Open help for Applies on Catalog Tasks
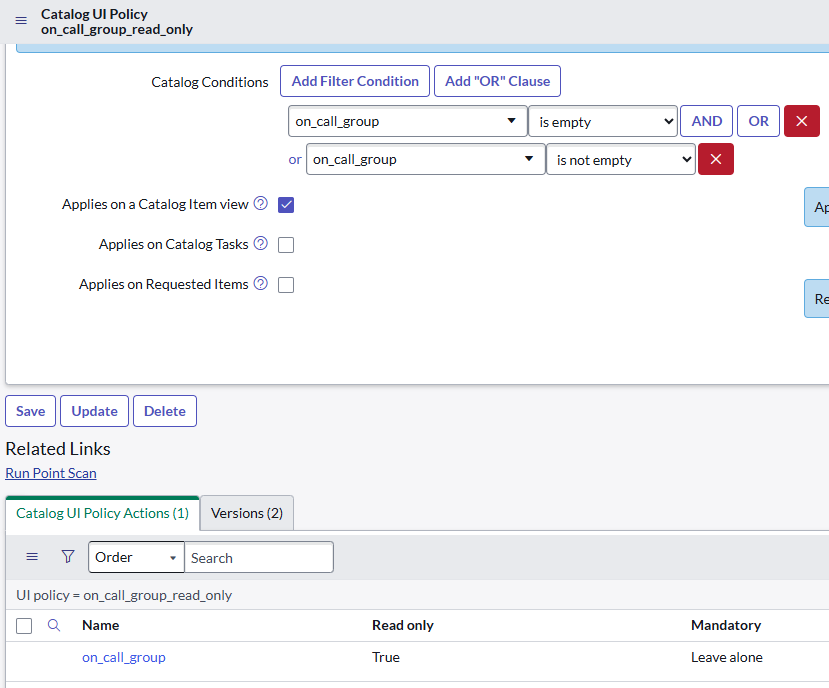Viewport: 829px width, 688px height. (261, 244)
